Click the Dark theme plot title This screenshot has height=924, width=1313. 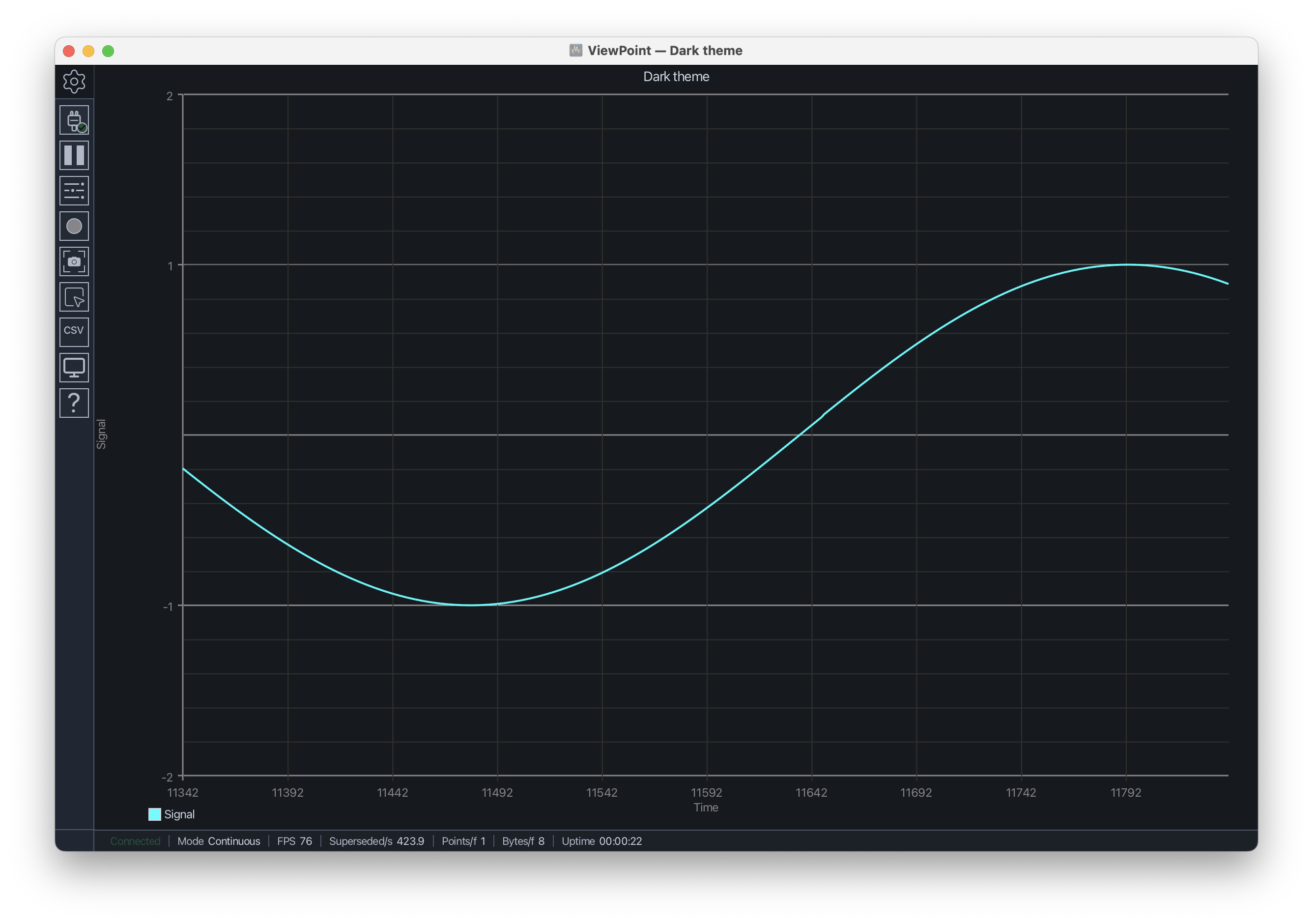pyautogui.click(x=677, y=77)
